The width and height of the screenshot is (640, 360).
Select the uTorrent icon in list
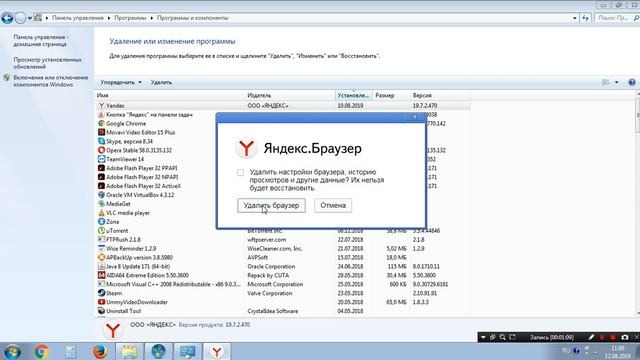point(101,231)
